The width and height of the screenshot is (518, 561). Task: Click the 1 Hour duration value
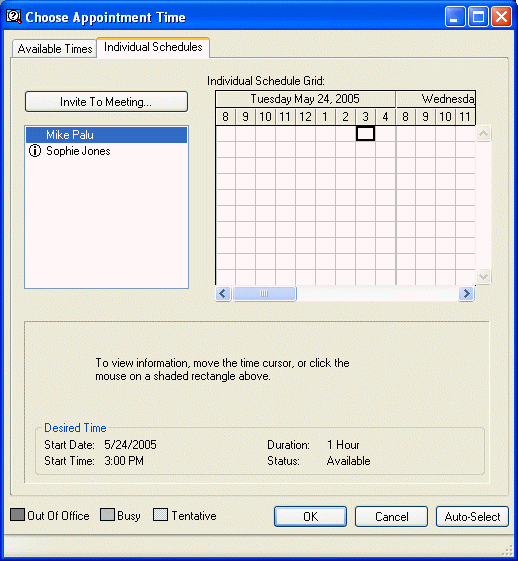tap(343, 445)
